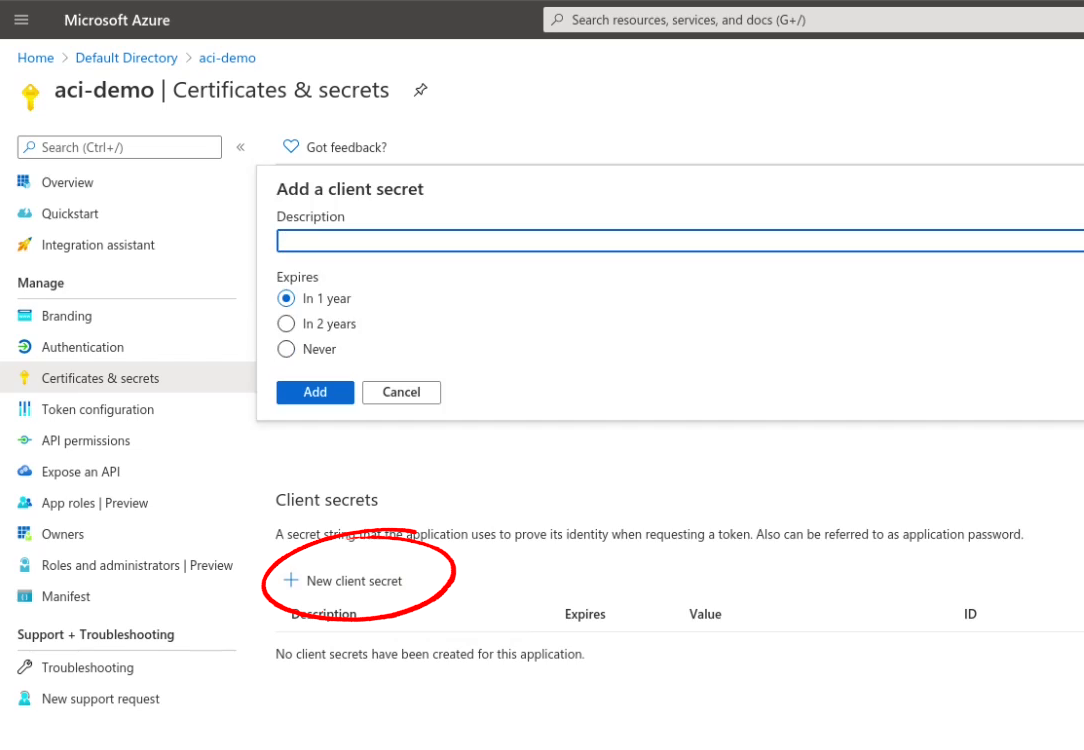Click the Overview grid icon
This screenshot has height=750, width=1084.
pyautogui.click(x=24, y=182)
